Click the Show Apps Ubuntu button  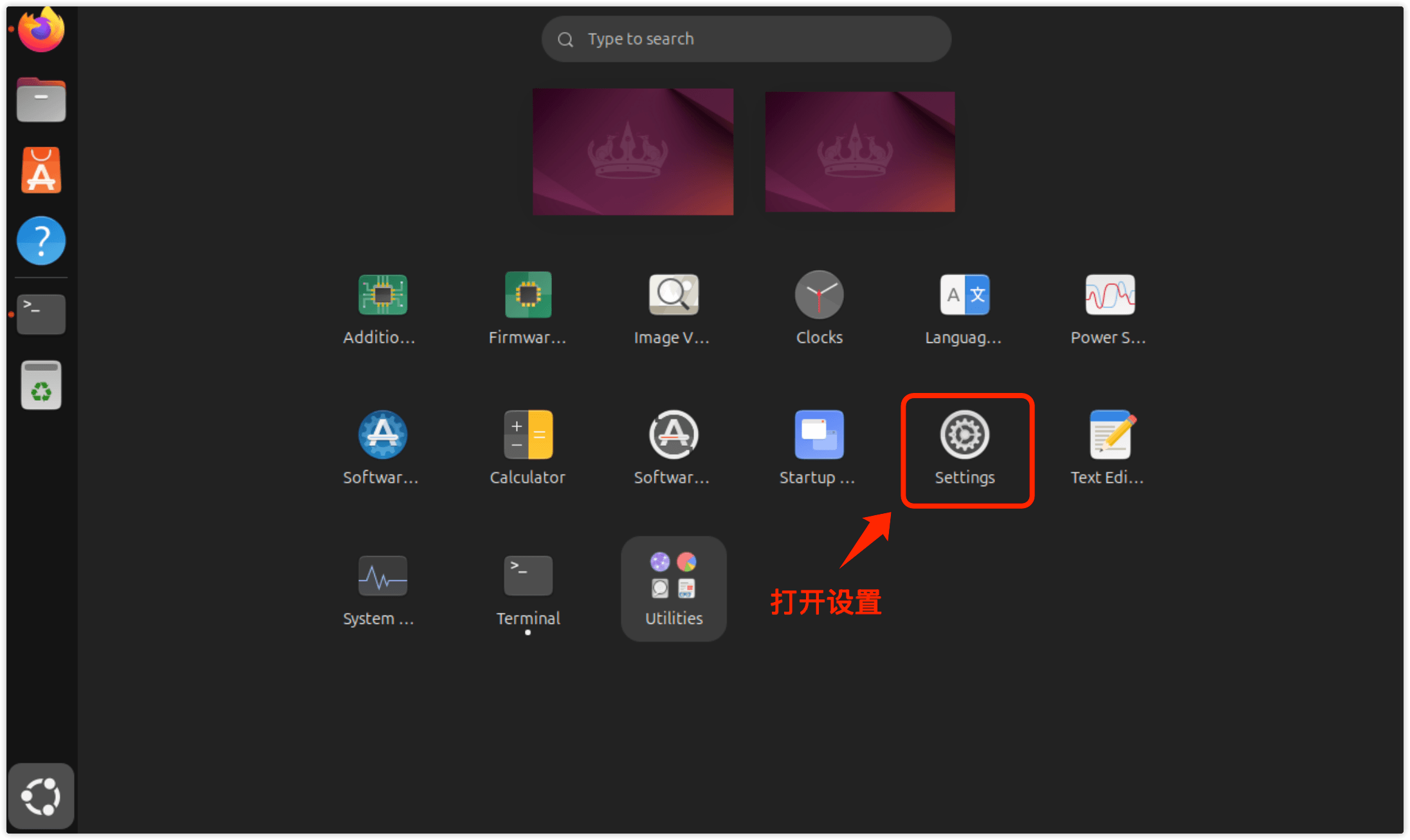click(41, 796)
